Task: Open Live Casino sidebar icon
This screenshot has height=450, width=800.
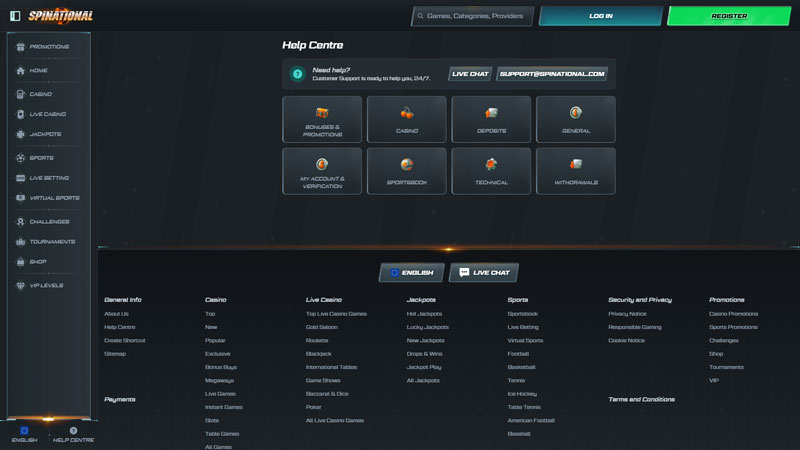Action: click(20, 114)
